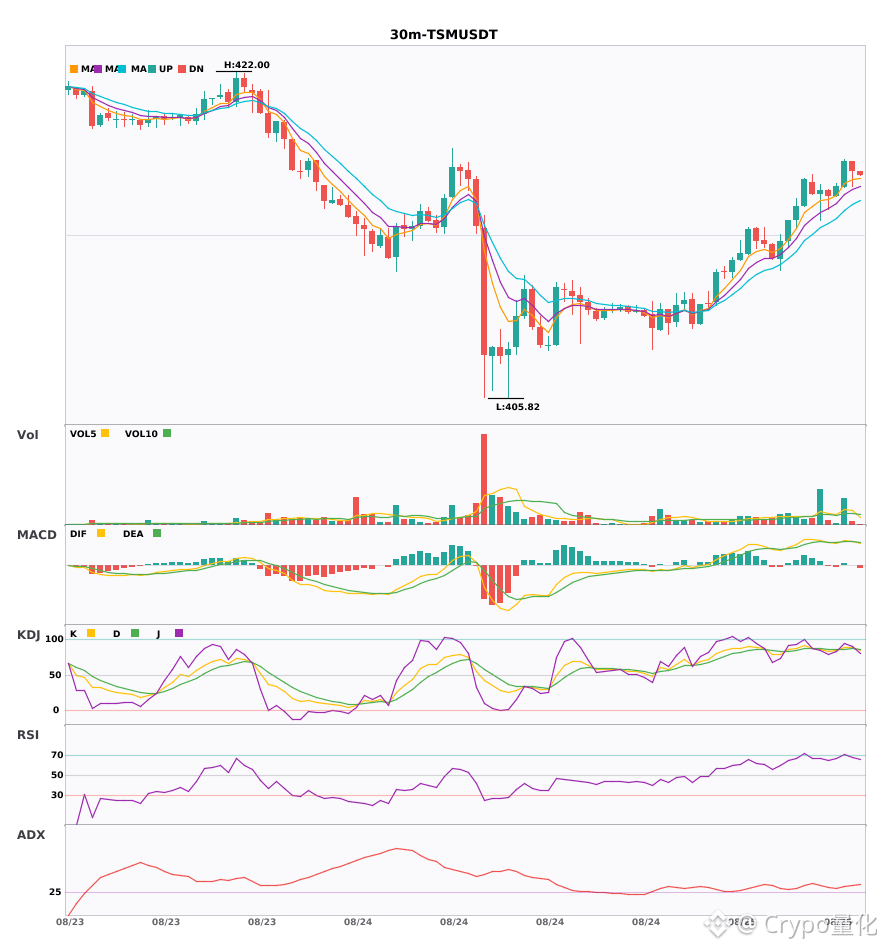Toggle the yellow DIF legend swatch
Screen dimensions: 885x950
click(x=101, y=533)
